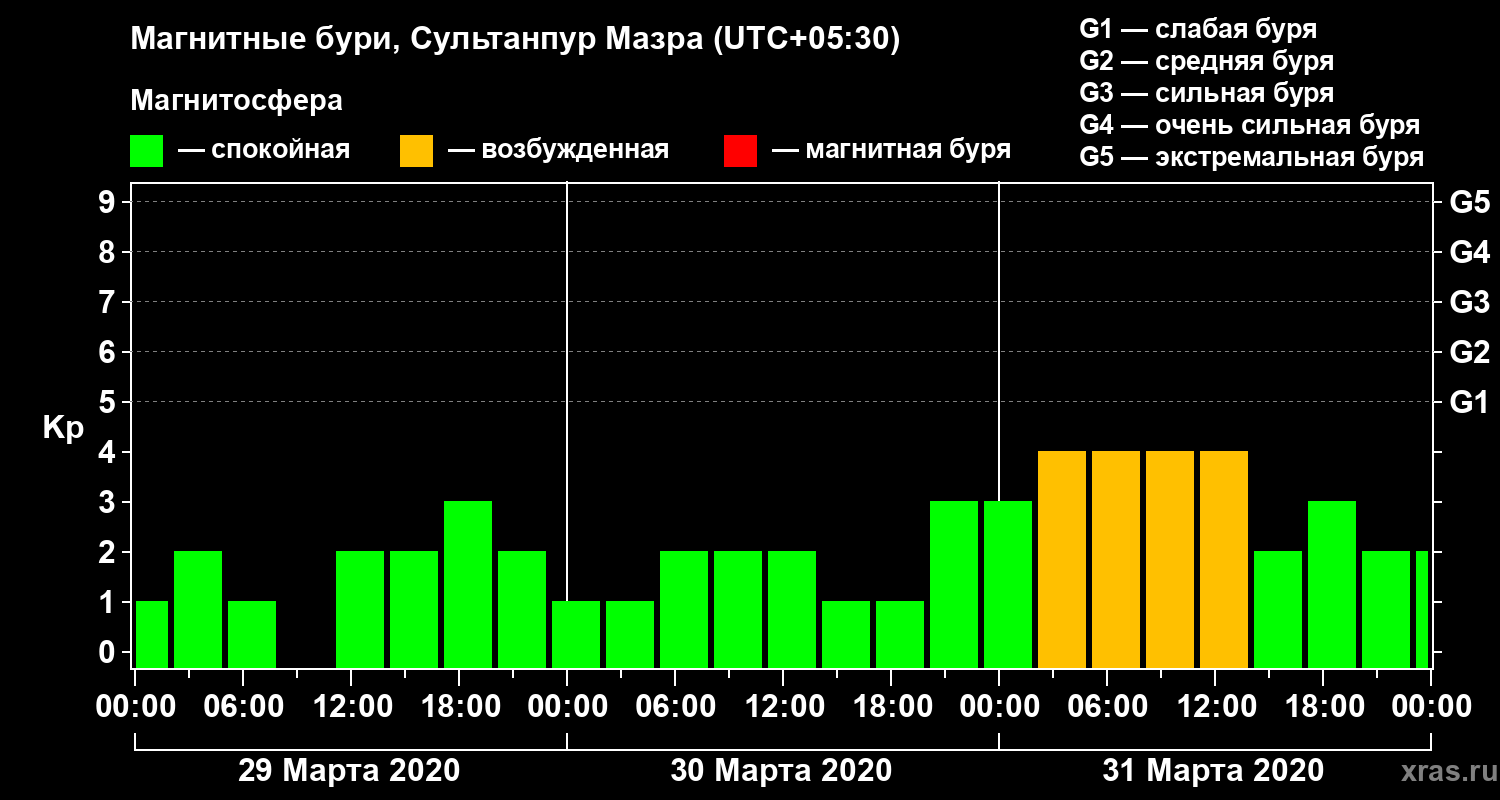Click the «G5 — экстремальная буря» legend line
The width and height of the screenshot is (1500, 800).
[x=1252, y=158]
